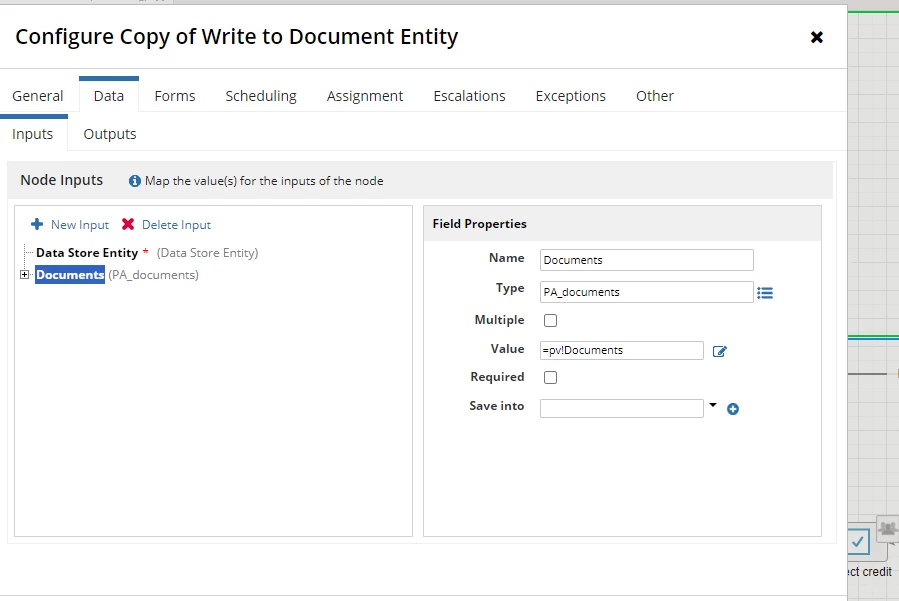Screen dimensions: 899x601
Task: Click the Type field PA_documents
Action: 647,292
